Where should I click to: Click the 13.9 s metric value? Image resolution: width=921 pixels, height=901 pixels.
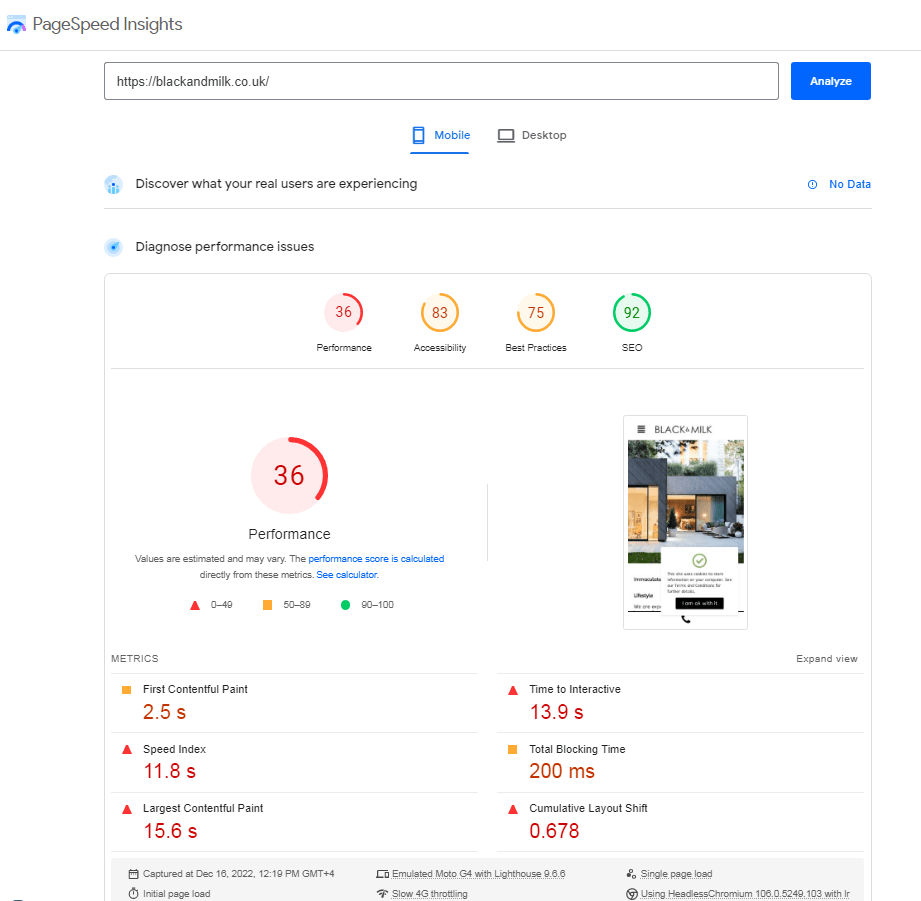tap(556, 712)
